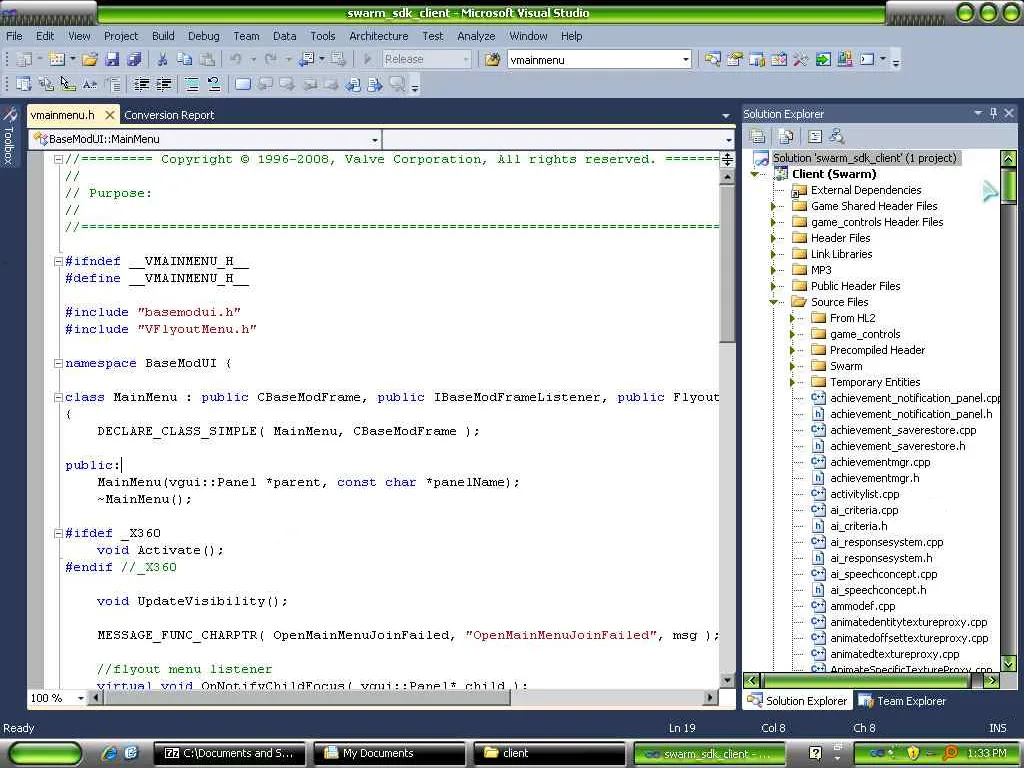Click the Internet Explorer quick launch icon
The image size is (1024, 768).
point(108,754)
